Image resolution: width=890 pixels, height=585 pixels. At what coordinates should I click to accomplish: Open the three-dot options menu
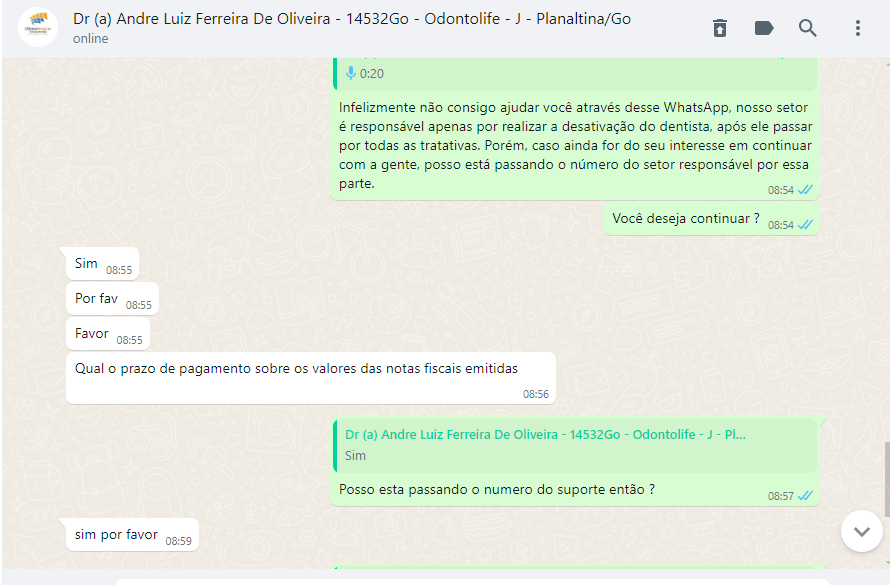[858, 28]
